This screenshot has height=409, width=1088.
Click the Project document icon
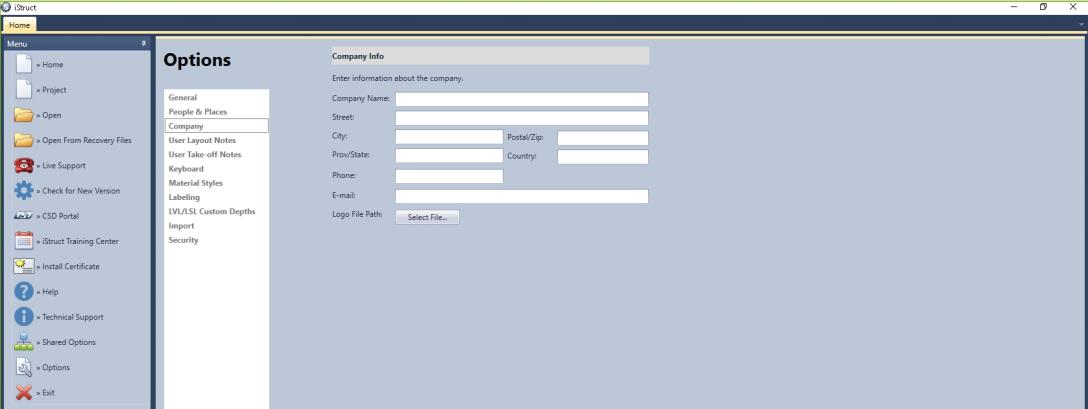coord(24,90)
